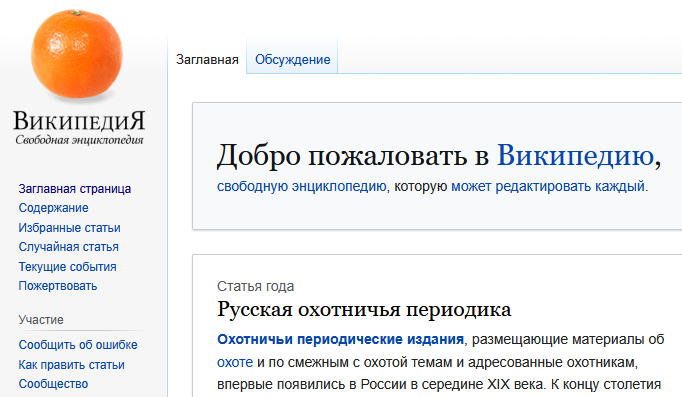Image resolution: width=682 pixels, height=397 pixels.
Task: Click the orange mandarin Wikipedia logo
Action: pos(77,54)
